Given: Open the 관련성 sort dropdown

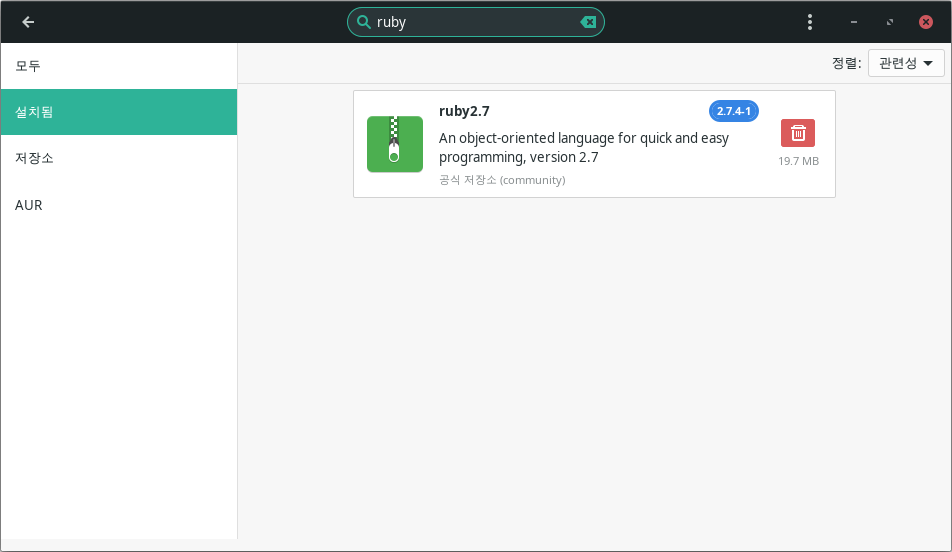Looking at the screenshot, I should point(906,64).
